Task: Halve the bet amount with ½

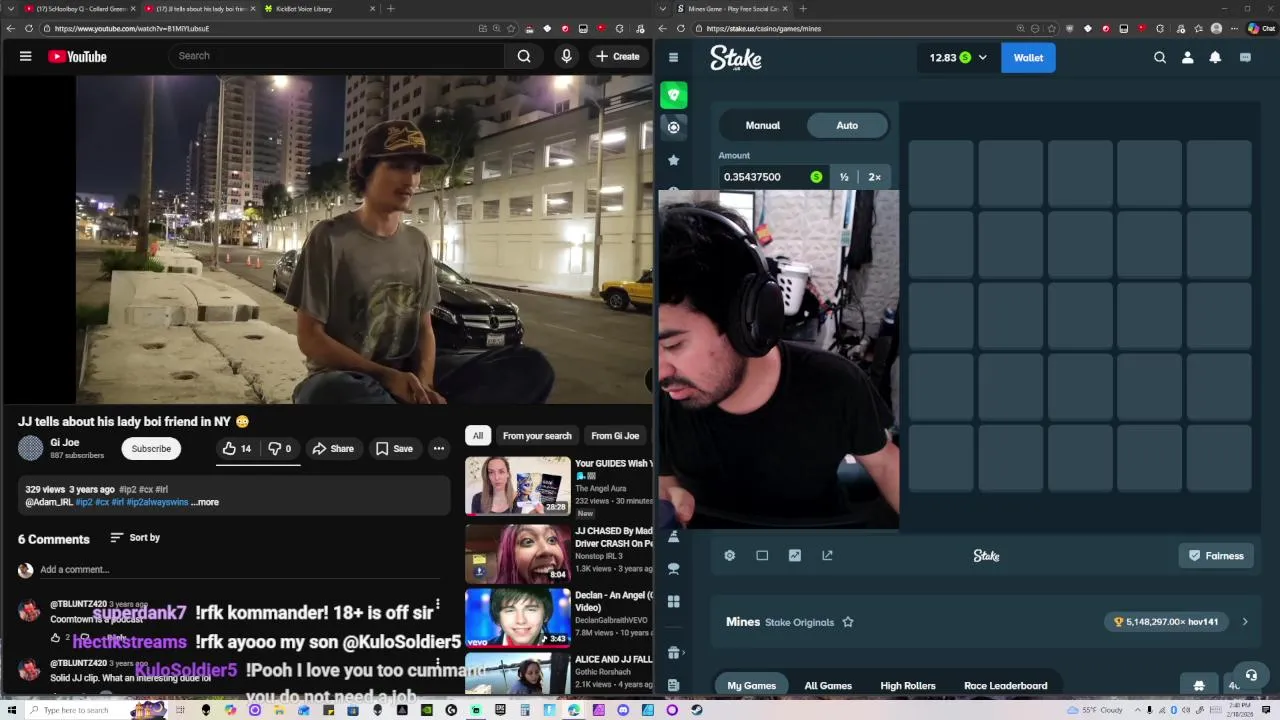Action: point(844,177)
